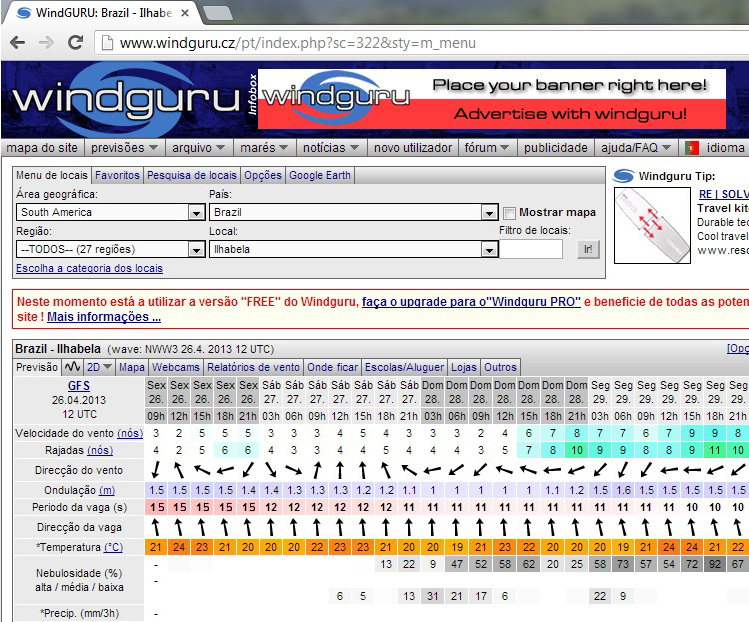Open a new browser tab
Image resolution: width=749 pixels, height=622 pixels.
[217, 13]
